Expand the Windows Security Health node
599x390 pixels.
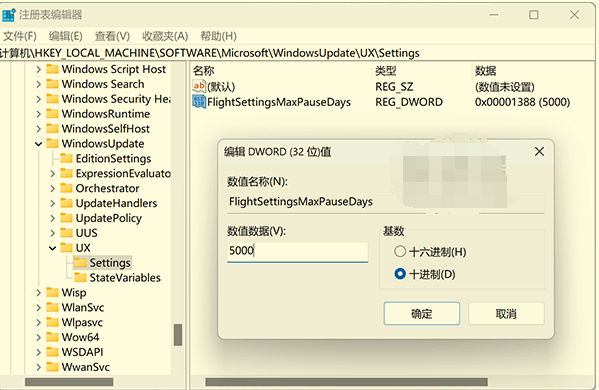point(38,99)
